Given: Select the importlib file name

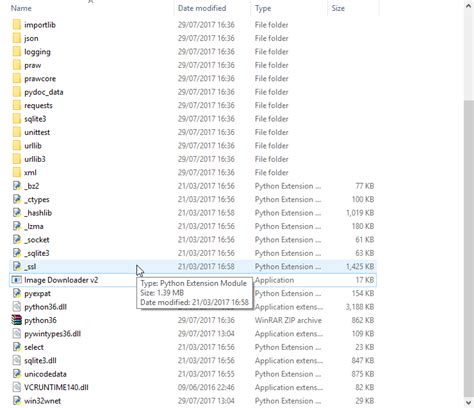Looking at the screenshot, I should 40,25.
